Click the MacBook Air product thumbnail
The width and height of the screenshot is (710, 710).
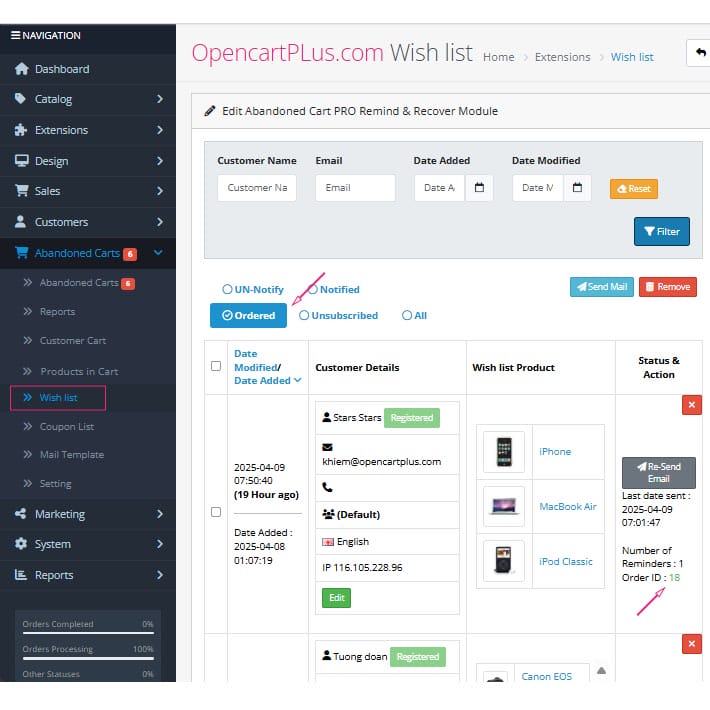504,506
